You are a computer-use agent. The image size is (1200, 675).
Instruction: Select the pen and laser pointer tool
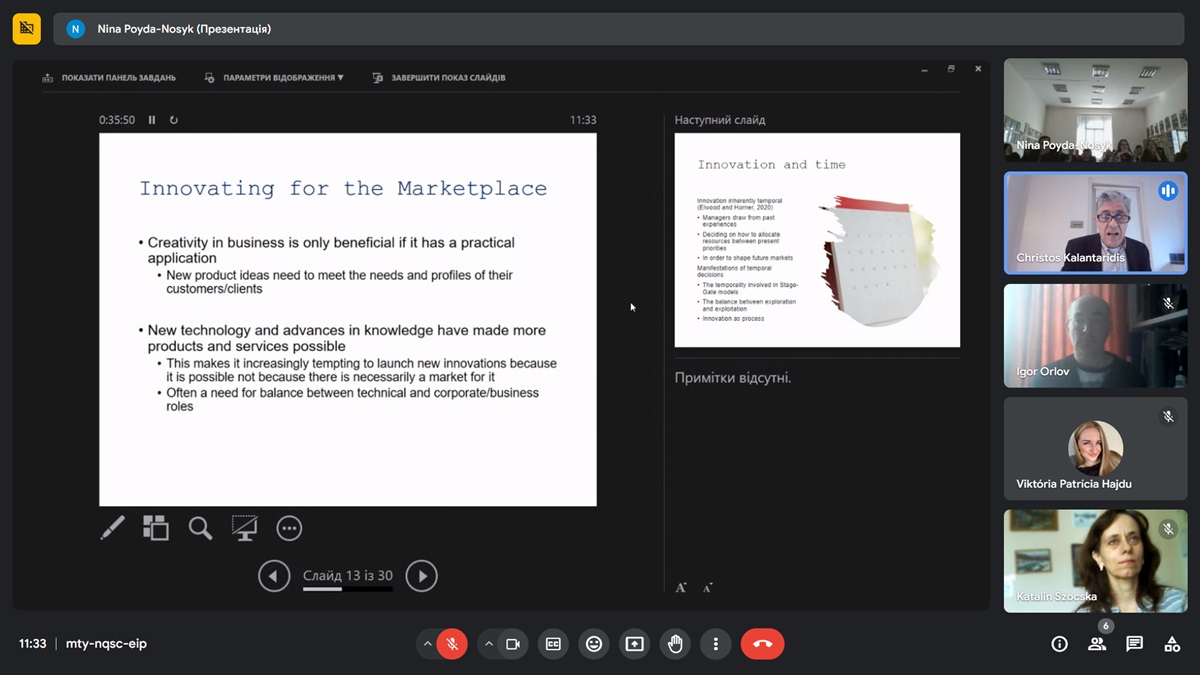pyautogui.click(x=113, y=528)
